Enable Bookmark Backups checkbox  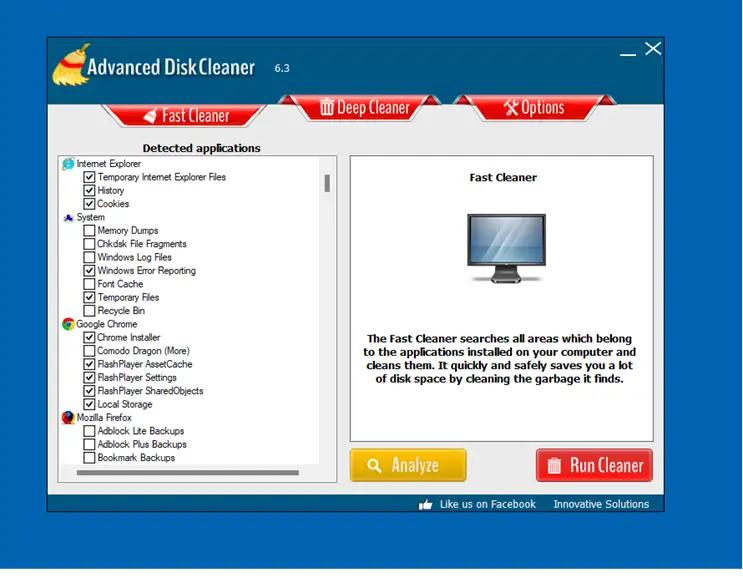pos(89,458)
